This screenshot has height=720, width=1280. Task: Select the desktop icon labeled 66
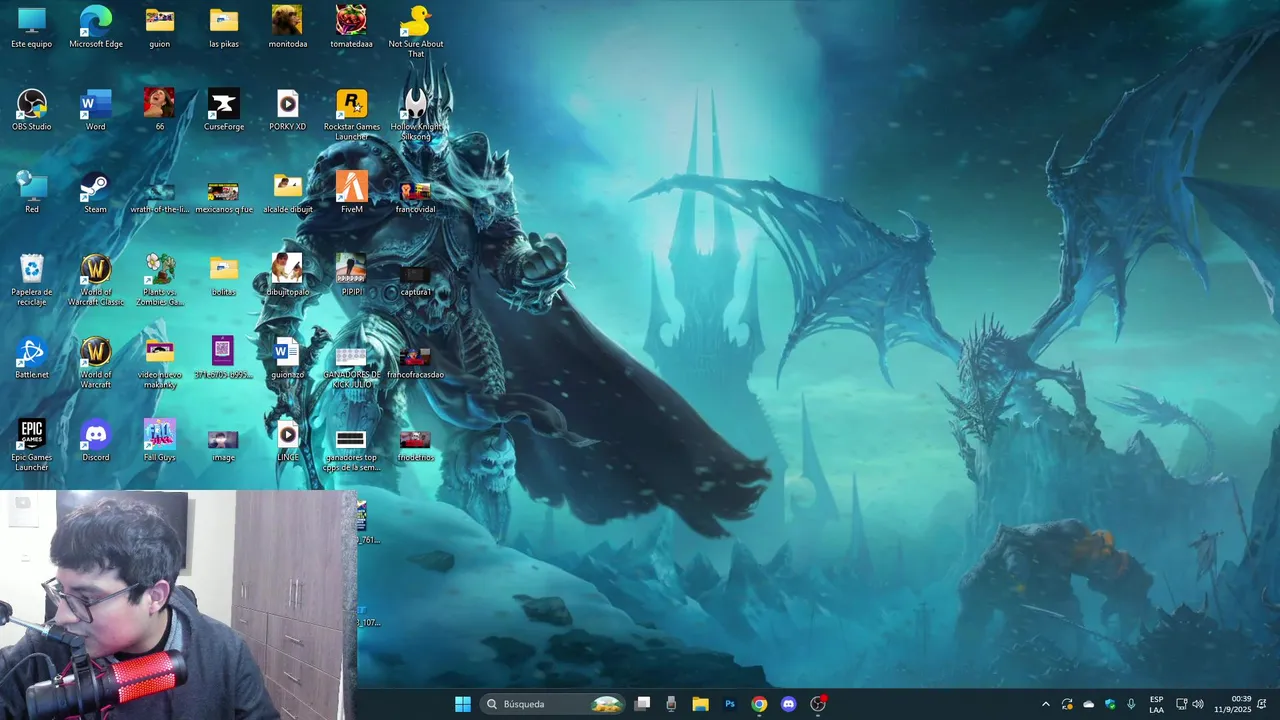tap(160, 110)
